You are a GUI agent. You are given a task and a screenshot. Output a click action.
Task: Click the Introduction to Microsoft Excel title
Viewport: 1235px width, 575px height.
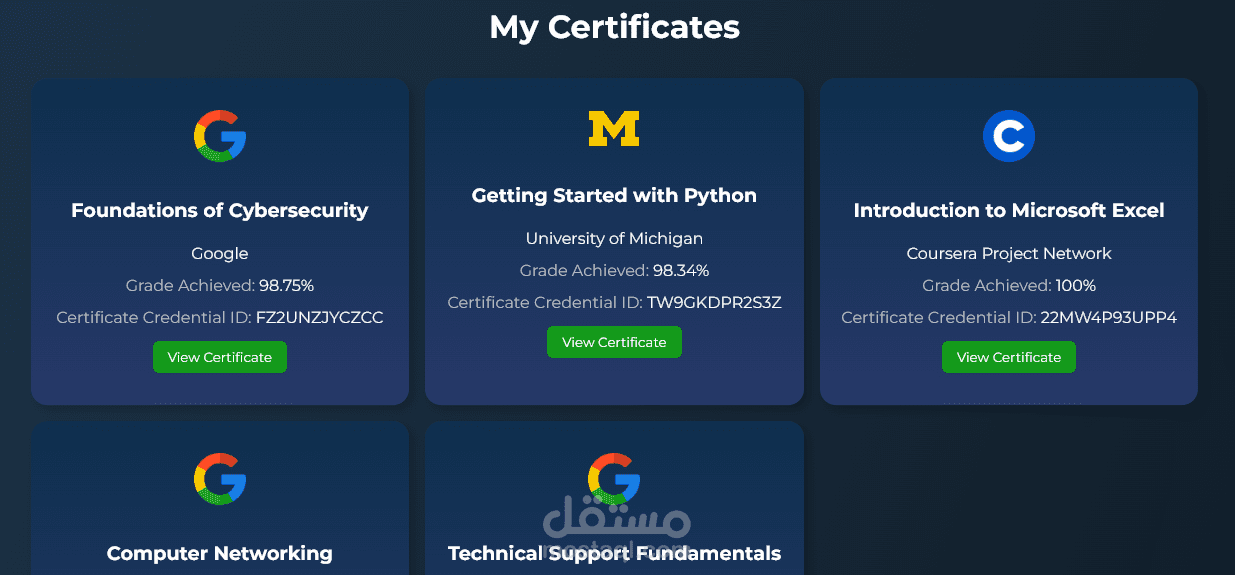point(1008,210)
